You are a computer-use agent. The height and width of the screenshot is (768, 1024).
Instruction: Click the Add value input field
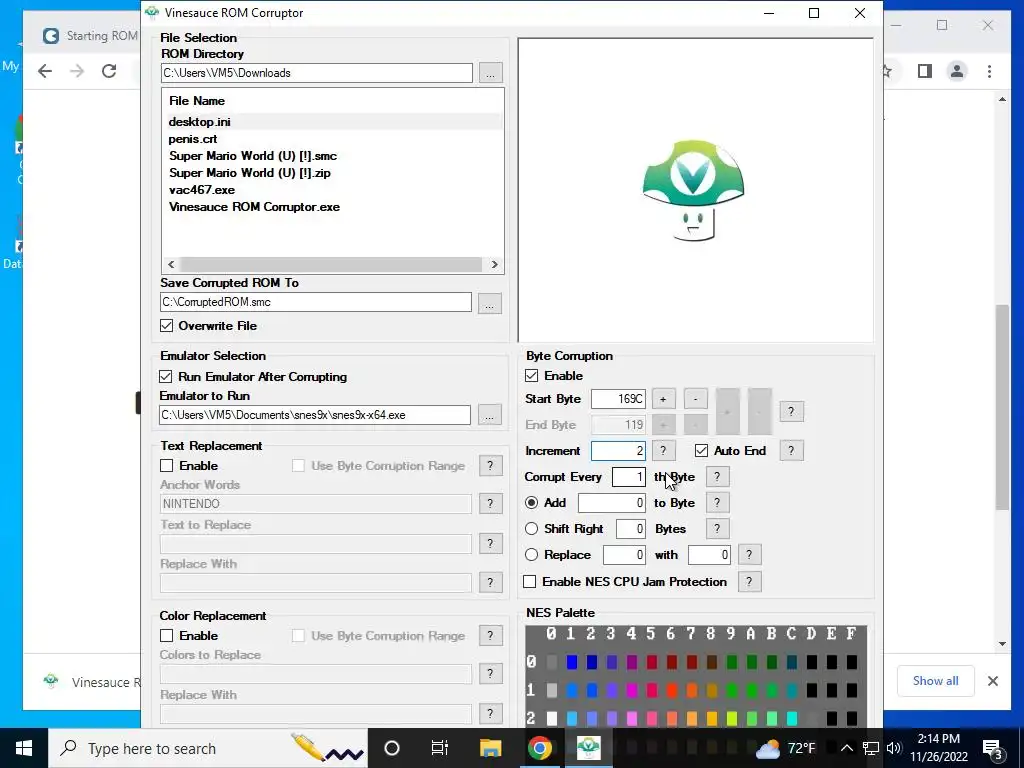click(x=612, y=503)
